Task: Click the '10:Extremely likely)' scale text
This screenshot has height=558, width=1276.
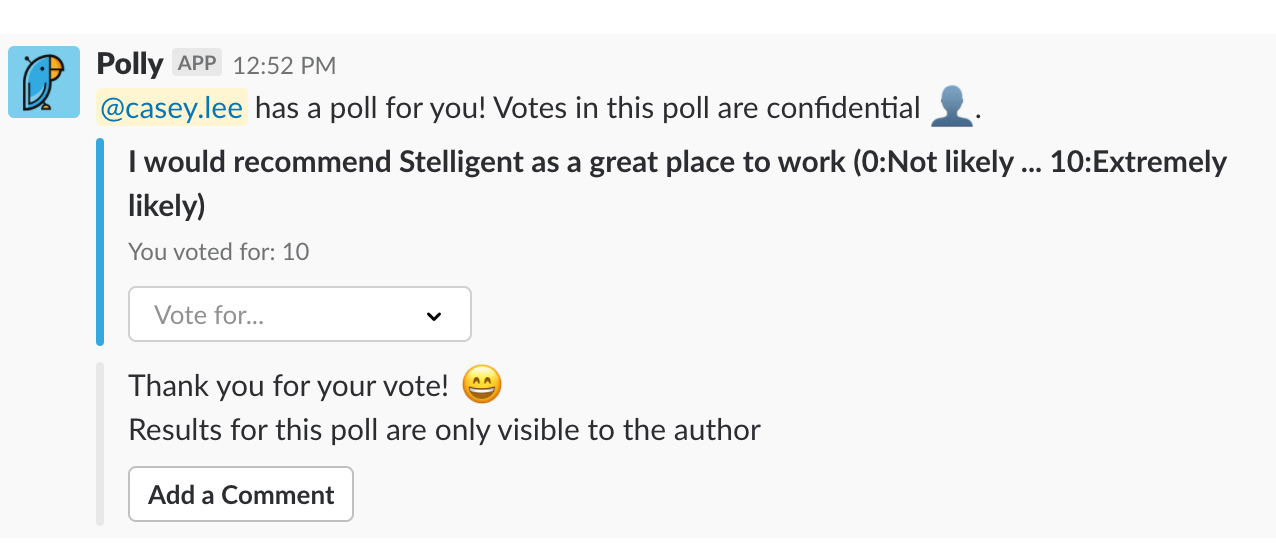Action: (678, 184)
